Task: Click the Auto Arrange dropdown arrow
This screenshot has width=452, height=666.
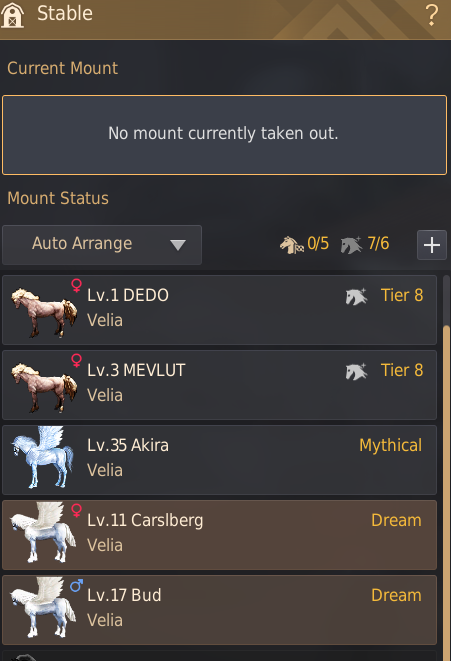Action: [x=178, y=245]
